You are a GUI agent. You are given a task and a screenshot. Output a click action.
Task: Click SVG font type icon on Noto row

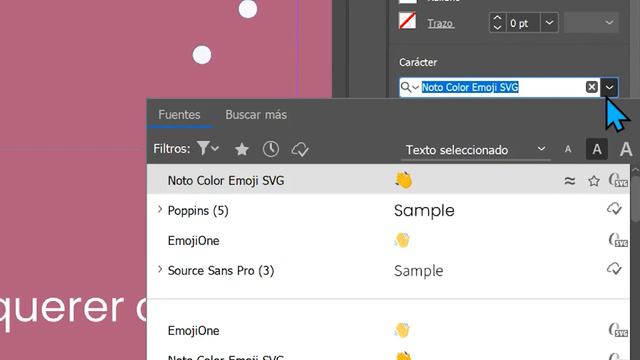(x=618, y=180)
